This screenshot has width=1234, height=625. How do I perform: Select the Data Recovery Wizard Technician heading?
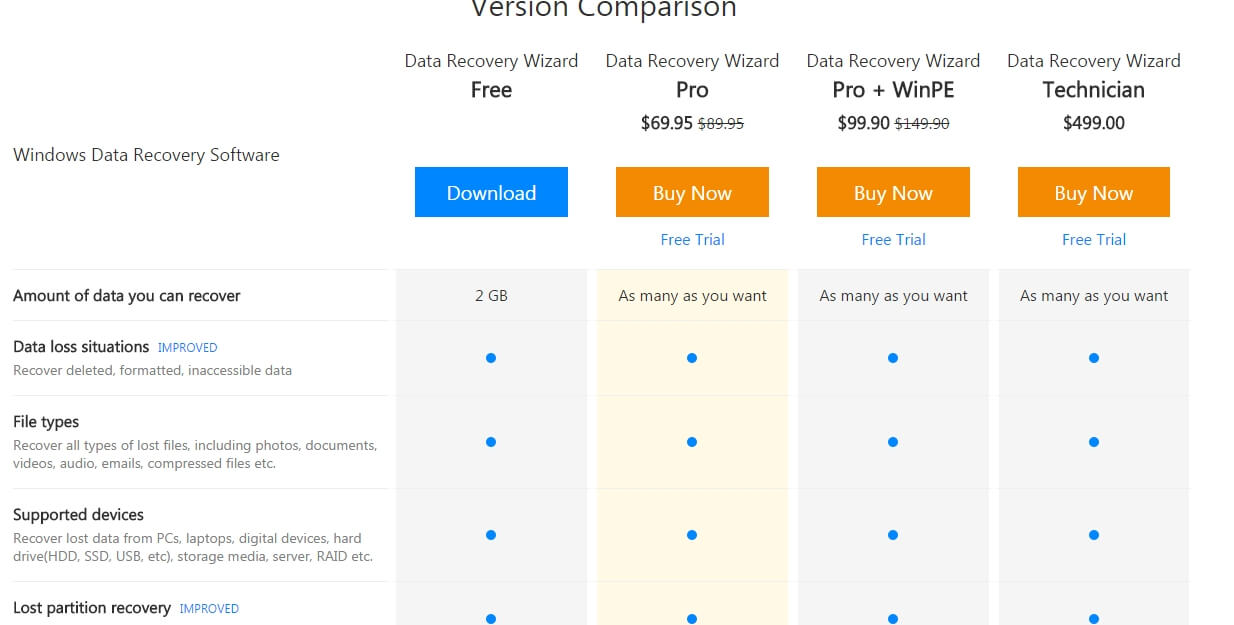1094,75
